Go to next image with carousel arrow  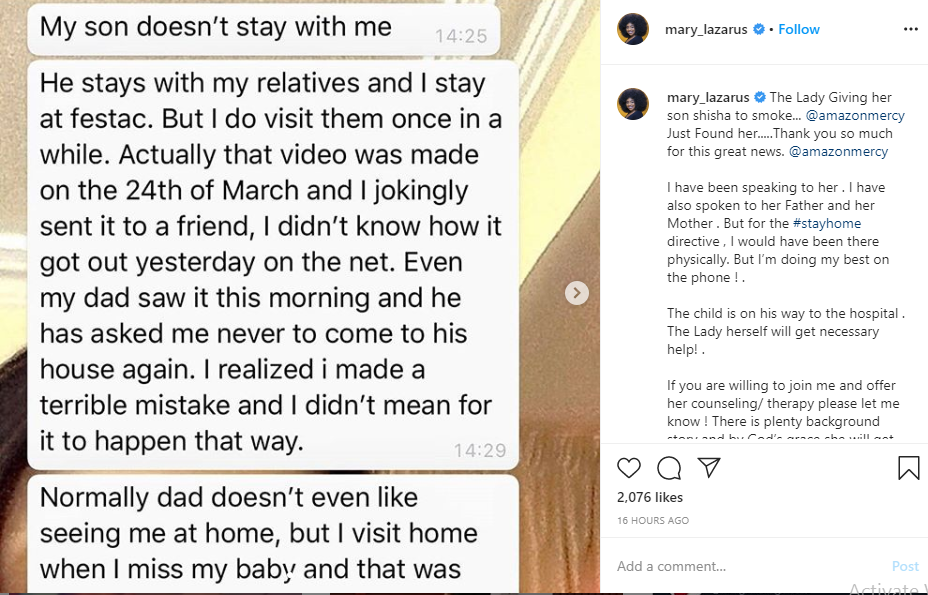tap(576, 292)
